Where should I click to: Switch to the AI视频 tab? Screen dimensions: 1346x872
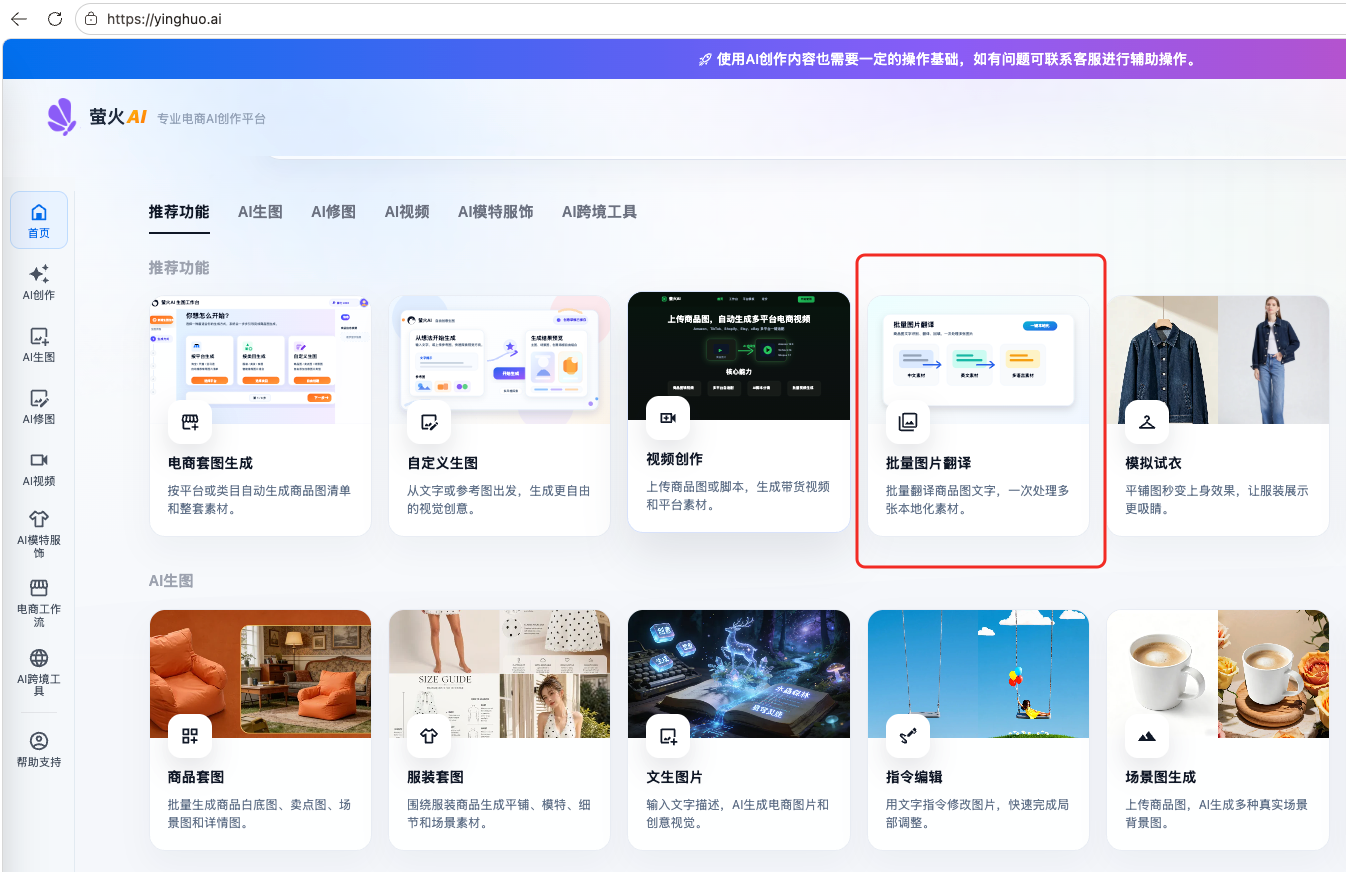point(407,212)
